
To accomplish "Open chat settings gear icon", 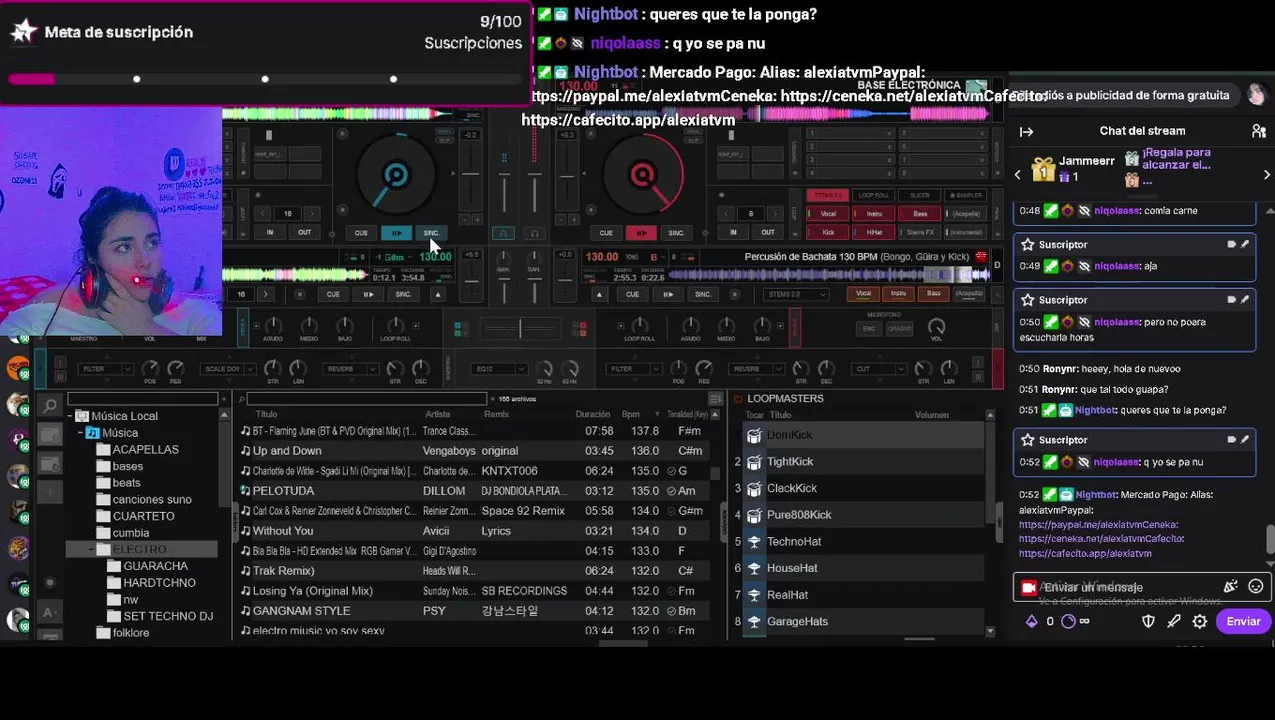I will [1200, 621].
